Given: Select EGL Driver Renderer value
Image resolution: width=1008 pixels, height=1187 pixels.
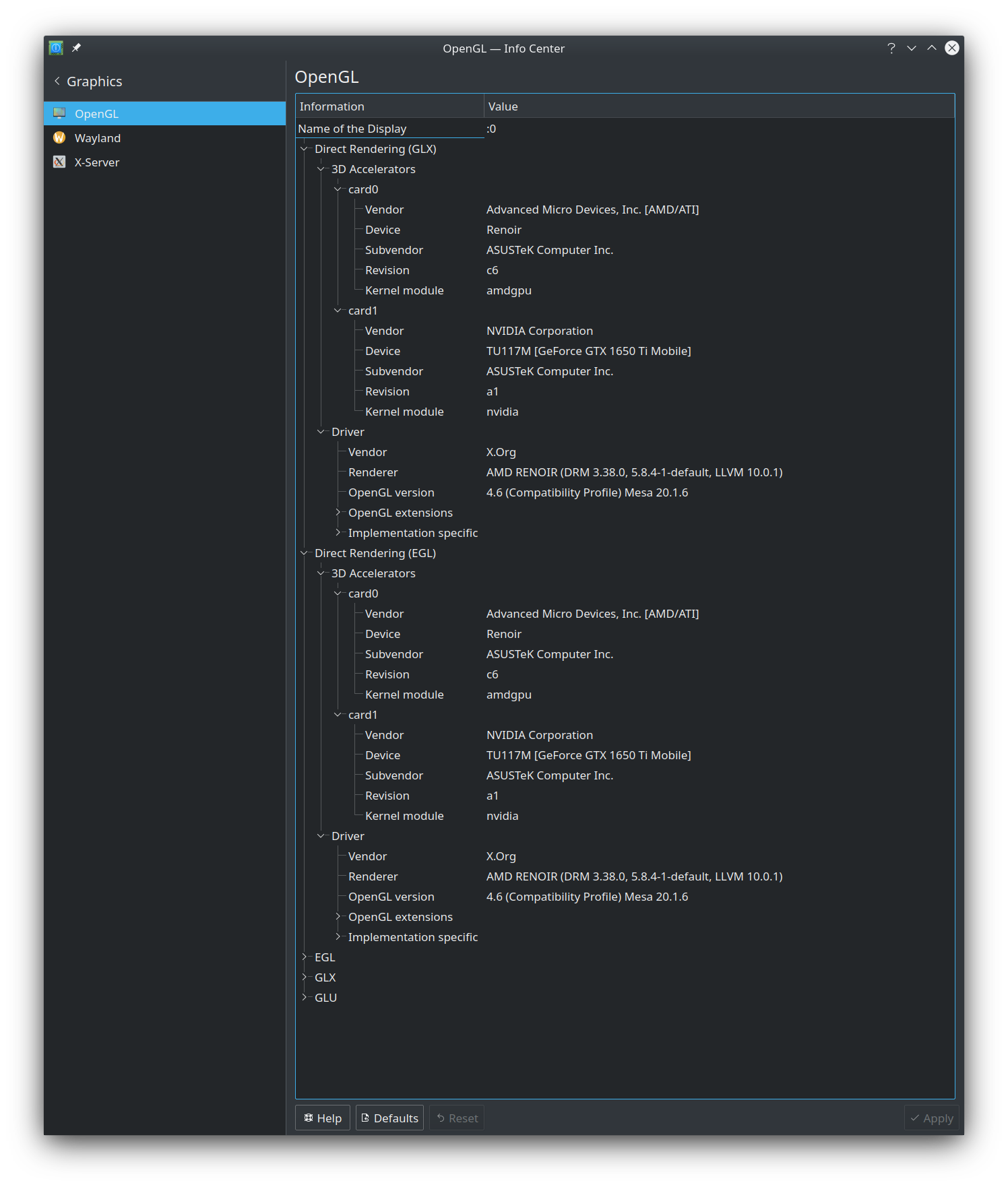Looking at the screenshot, I should [635, 876].
